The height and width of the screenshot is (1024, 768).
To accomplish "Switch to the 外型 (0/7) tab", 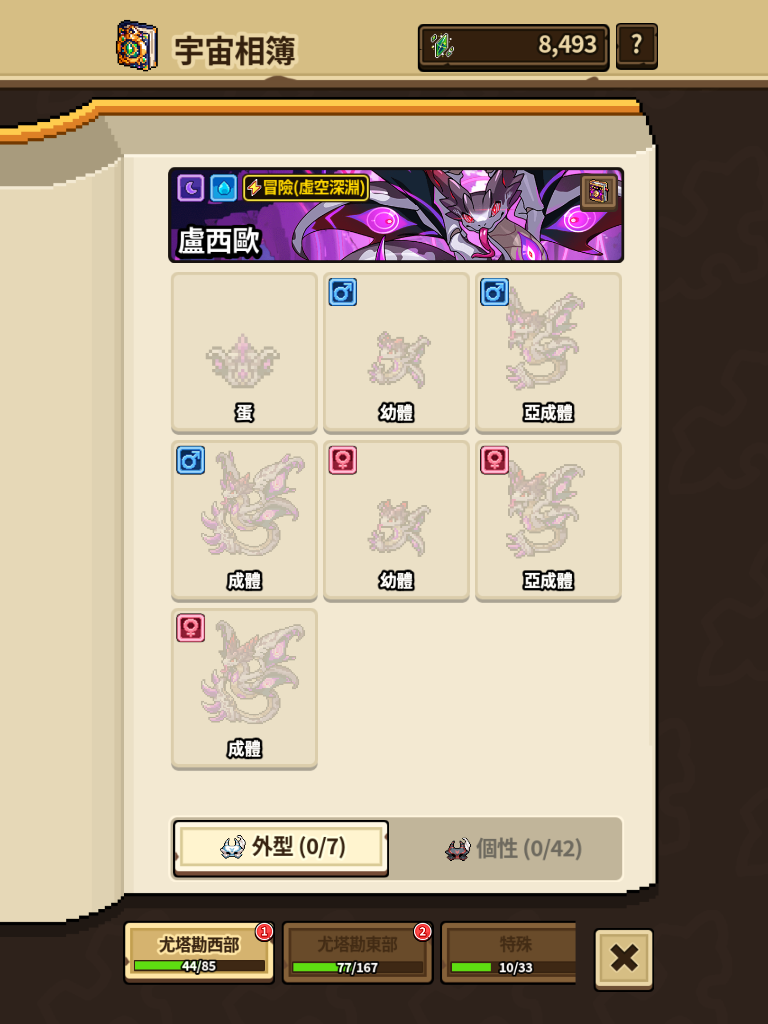I will point(281,848).
